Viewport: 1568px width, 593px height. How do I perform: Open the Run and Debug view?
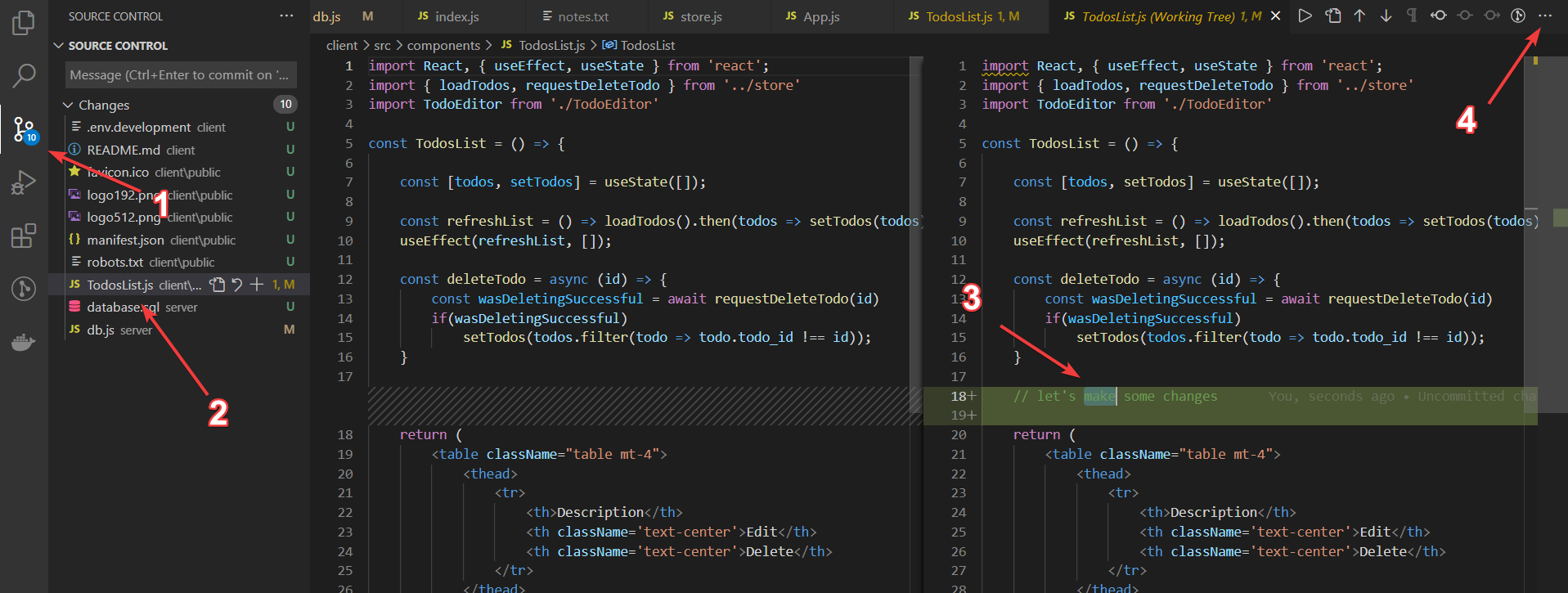click(24, 182)
